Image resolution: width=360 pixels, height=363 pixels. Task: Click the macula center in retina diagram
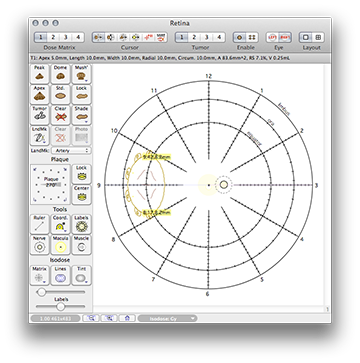pos(208,185)
